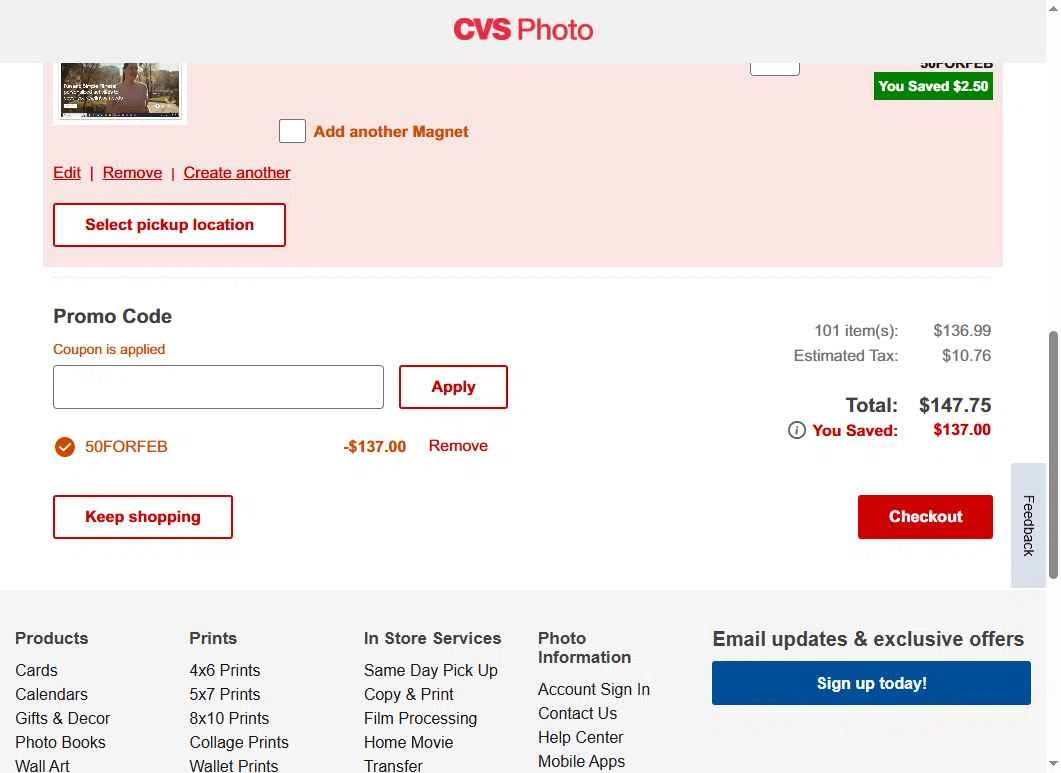Viewport: 1061px width, 773px height.
Task: Click the You Saved $2.50 badge
Action: pos(933,86)
